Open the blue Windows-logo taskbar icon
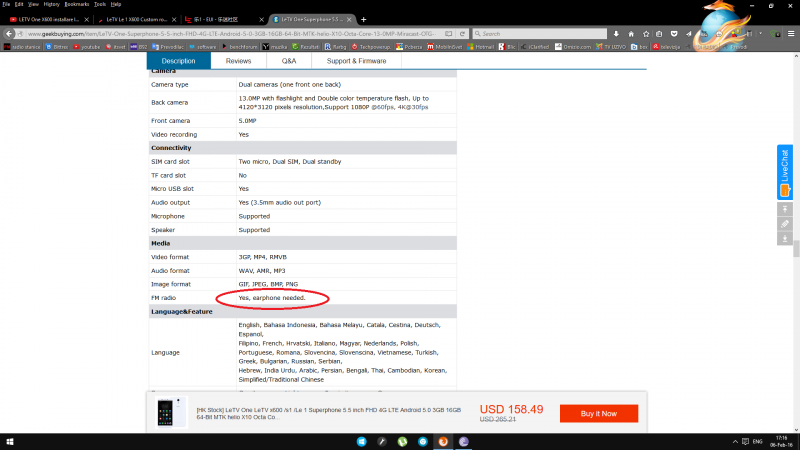The width and height of the screenshot is (800, 450). [x=362, y=442]
